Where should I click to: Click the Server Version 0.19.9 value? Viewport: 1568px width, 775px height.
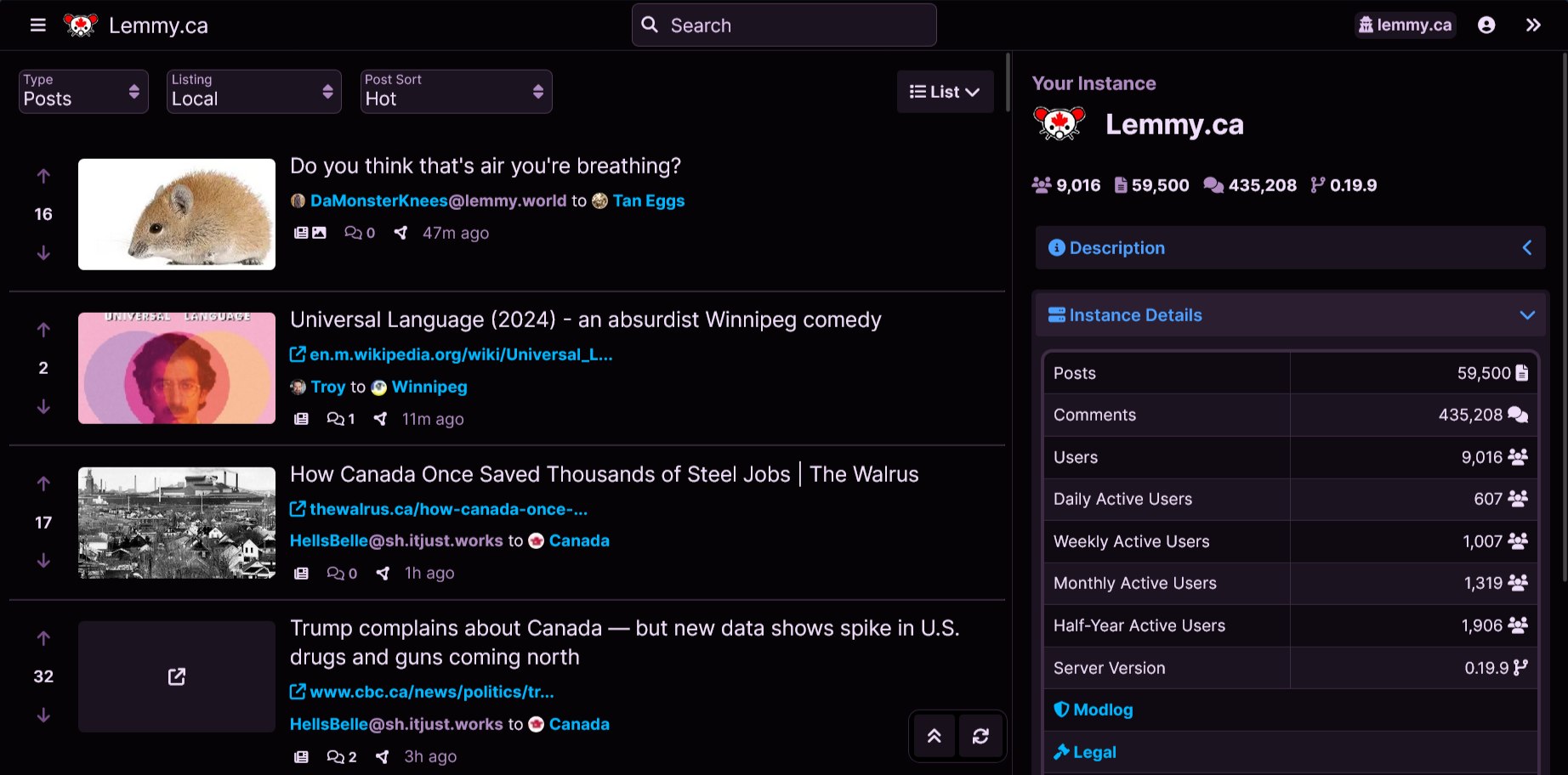(x=1486, y=668)
